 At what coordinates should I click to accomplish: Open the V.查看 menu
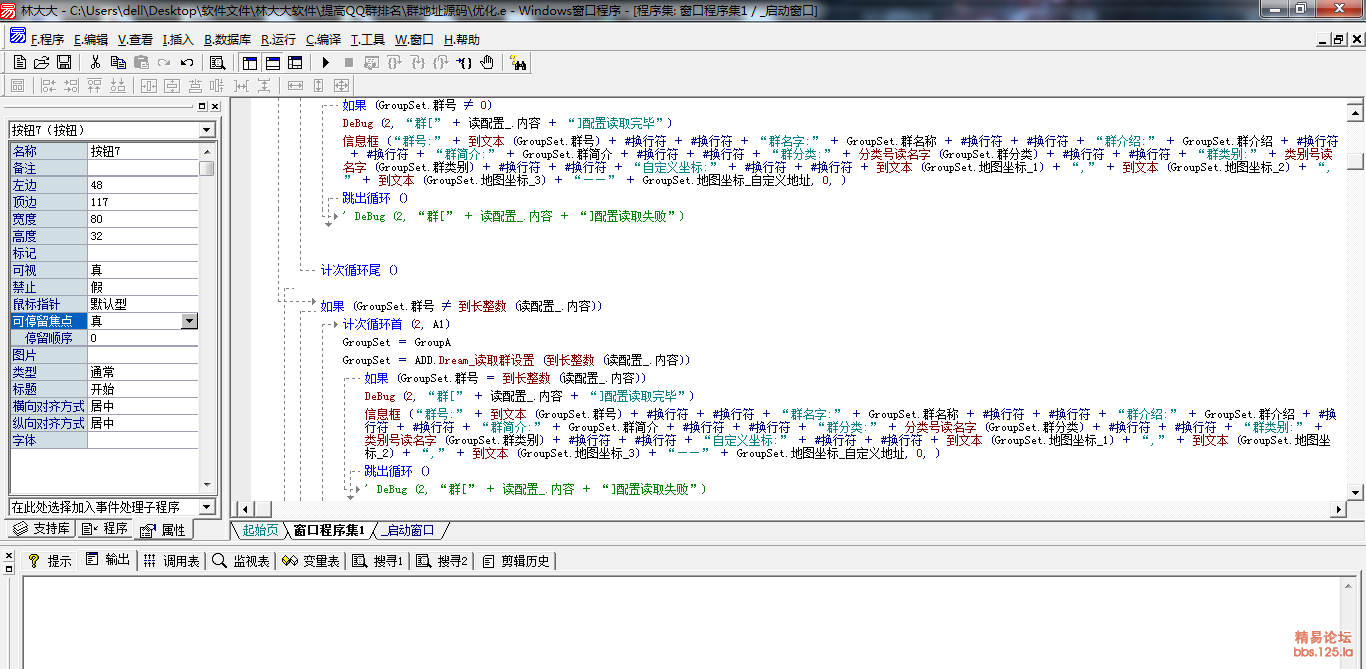[x=135, y=40]
